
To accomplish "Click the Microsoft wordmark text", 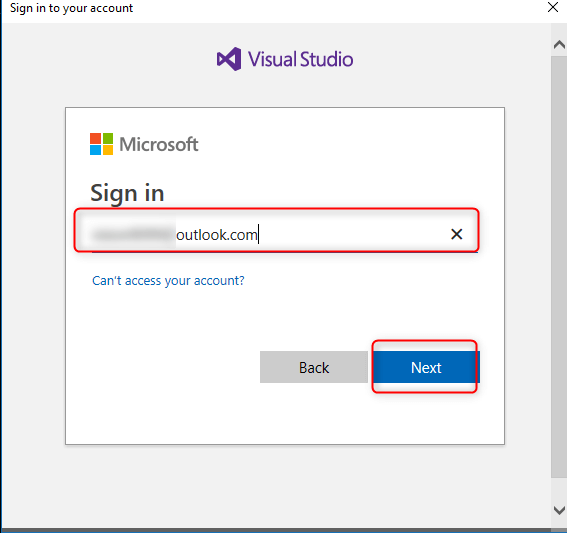I will click(159, 144).
